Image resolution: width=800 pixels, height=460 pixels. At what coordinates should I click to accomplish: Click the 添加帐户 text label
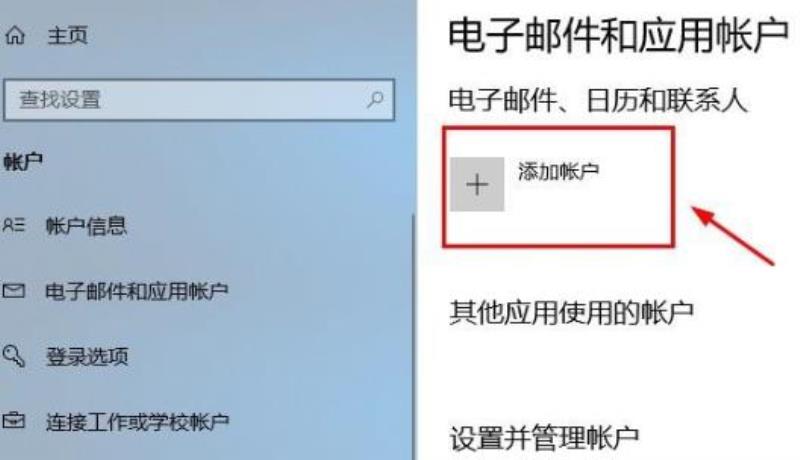tap(558, 171)
